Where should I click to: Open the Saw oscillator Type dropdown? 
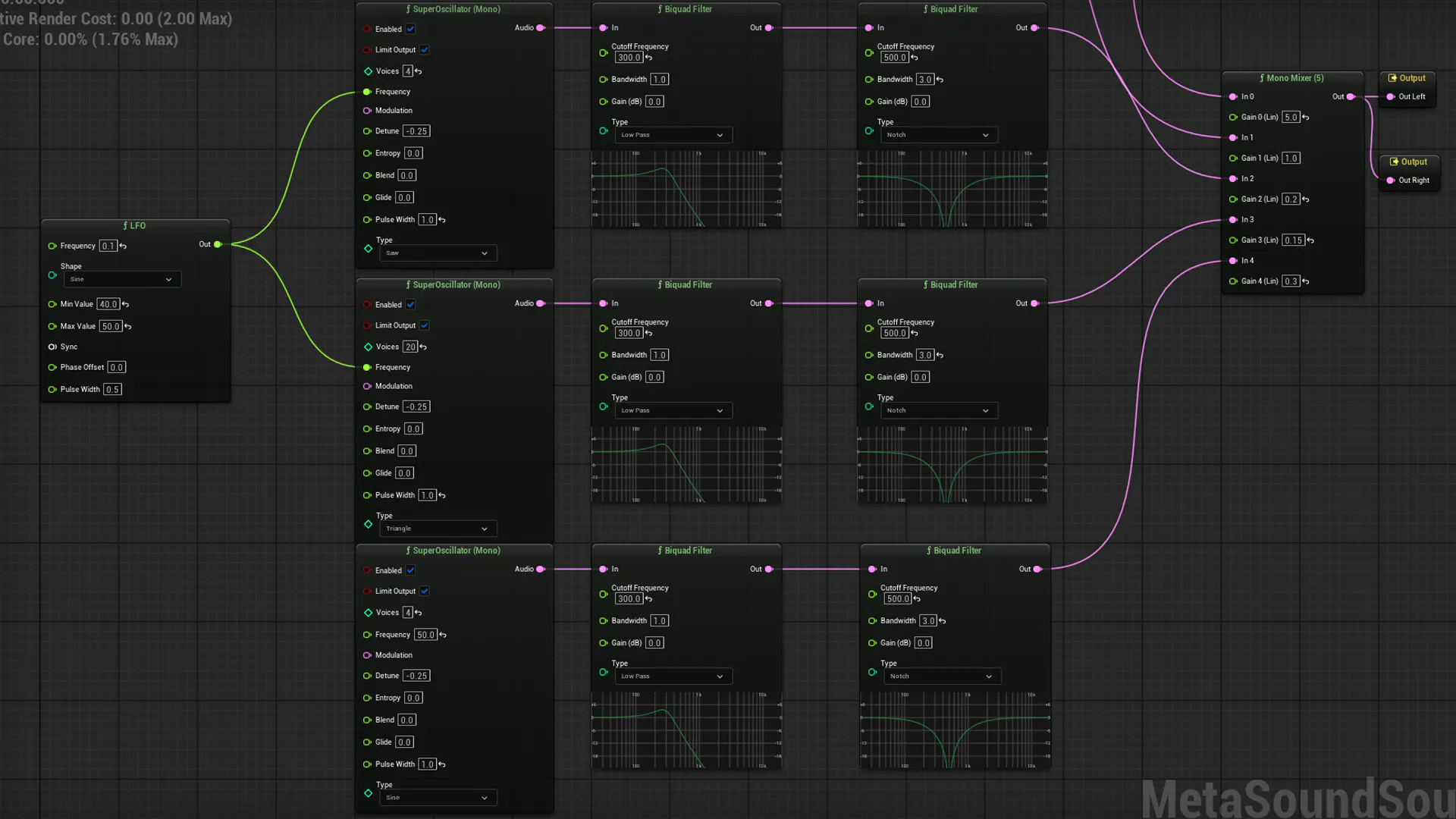(x=438, y=253)
